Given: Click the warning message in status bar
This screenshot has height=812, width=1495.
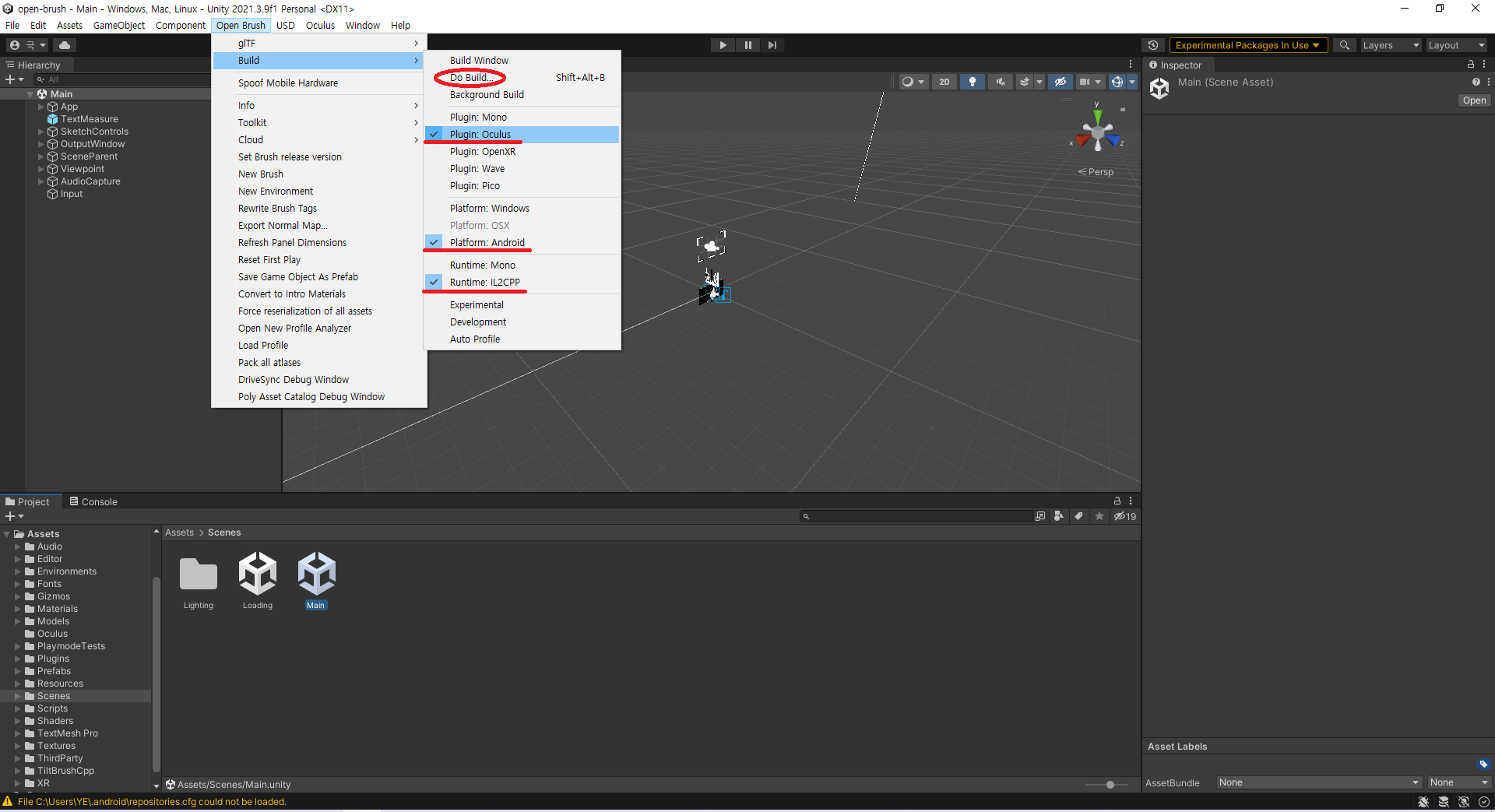Looking at the screenshot, I should 152,802.
